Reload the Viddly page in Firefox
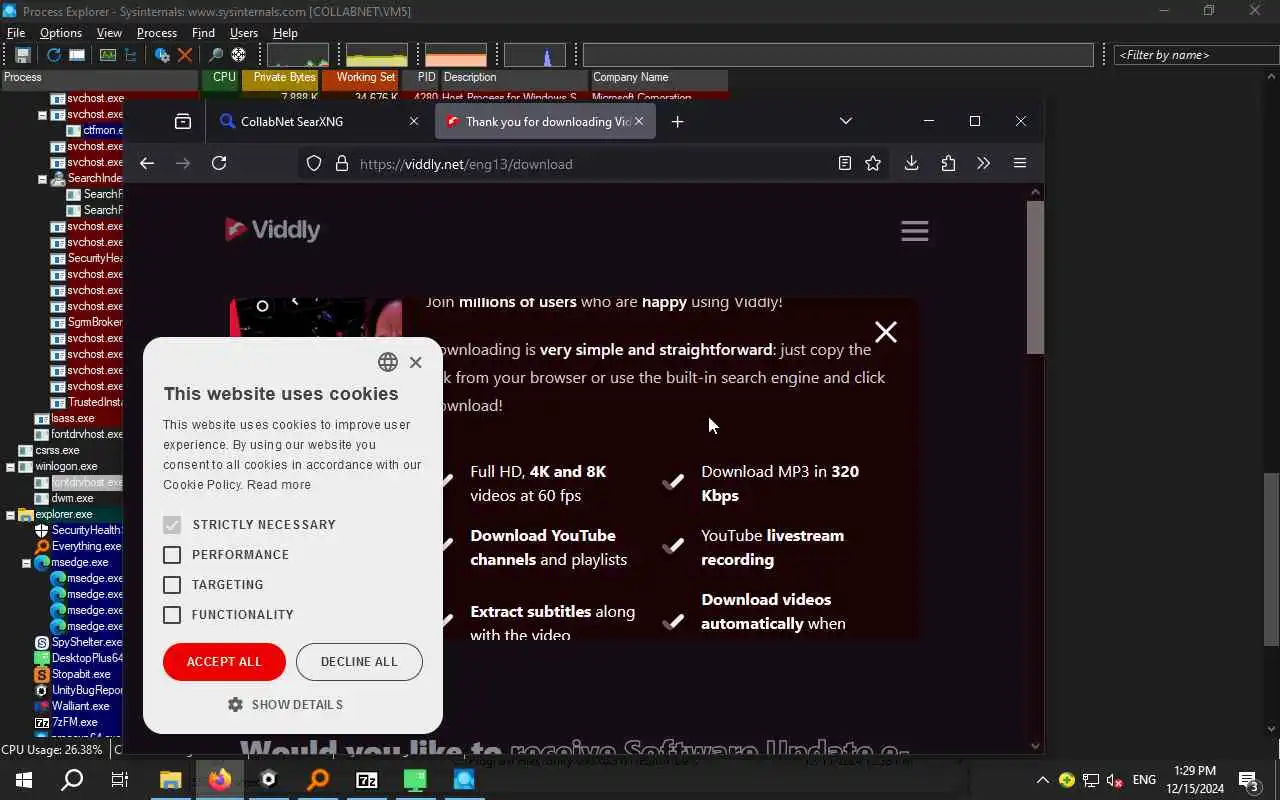The width and height of the screenshot is (1280, 800). coord(219,163)
